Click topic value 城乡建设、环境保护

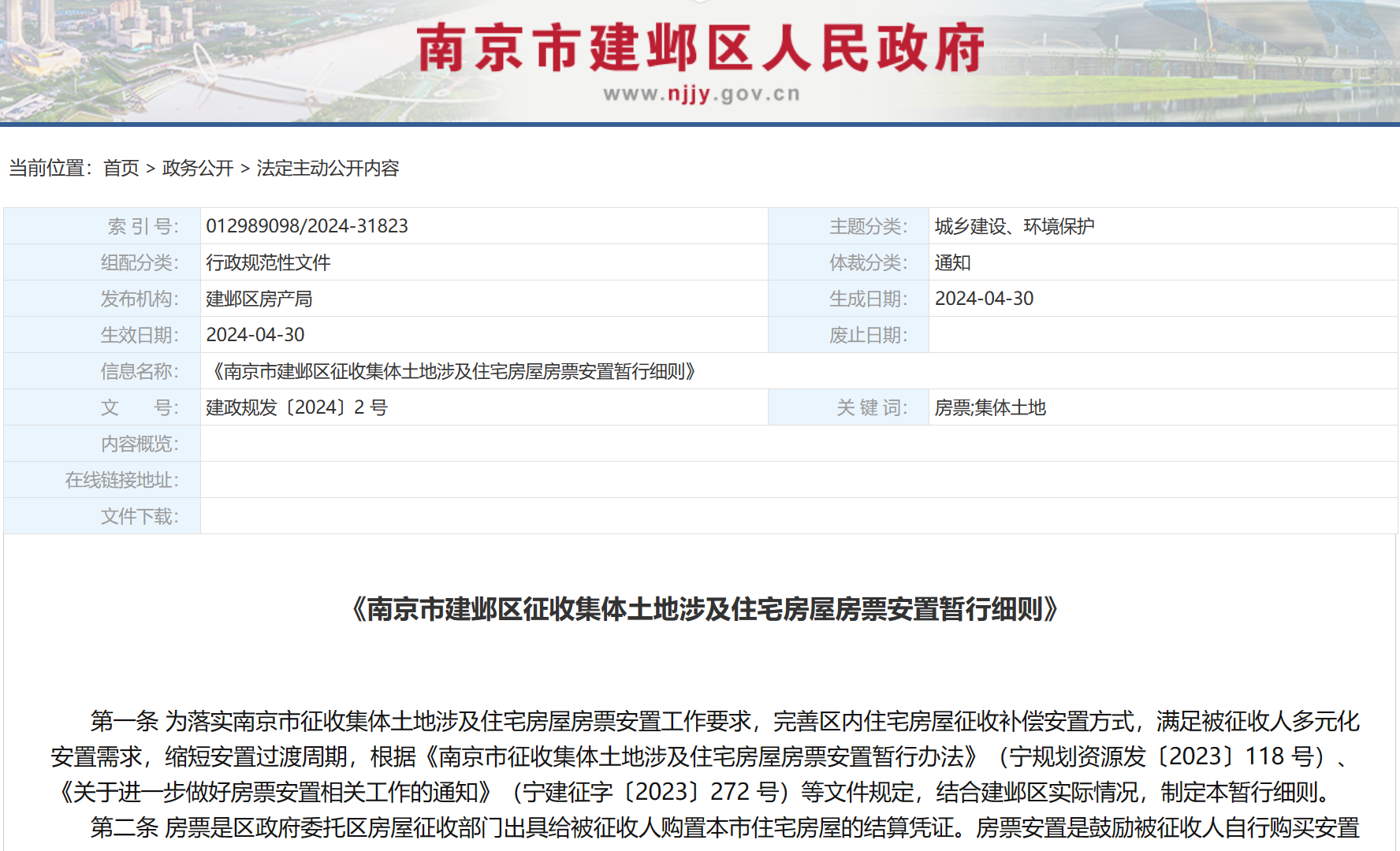tap(1015, 226)
